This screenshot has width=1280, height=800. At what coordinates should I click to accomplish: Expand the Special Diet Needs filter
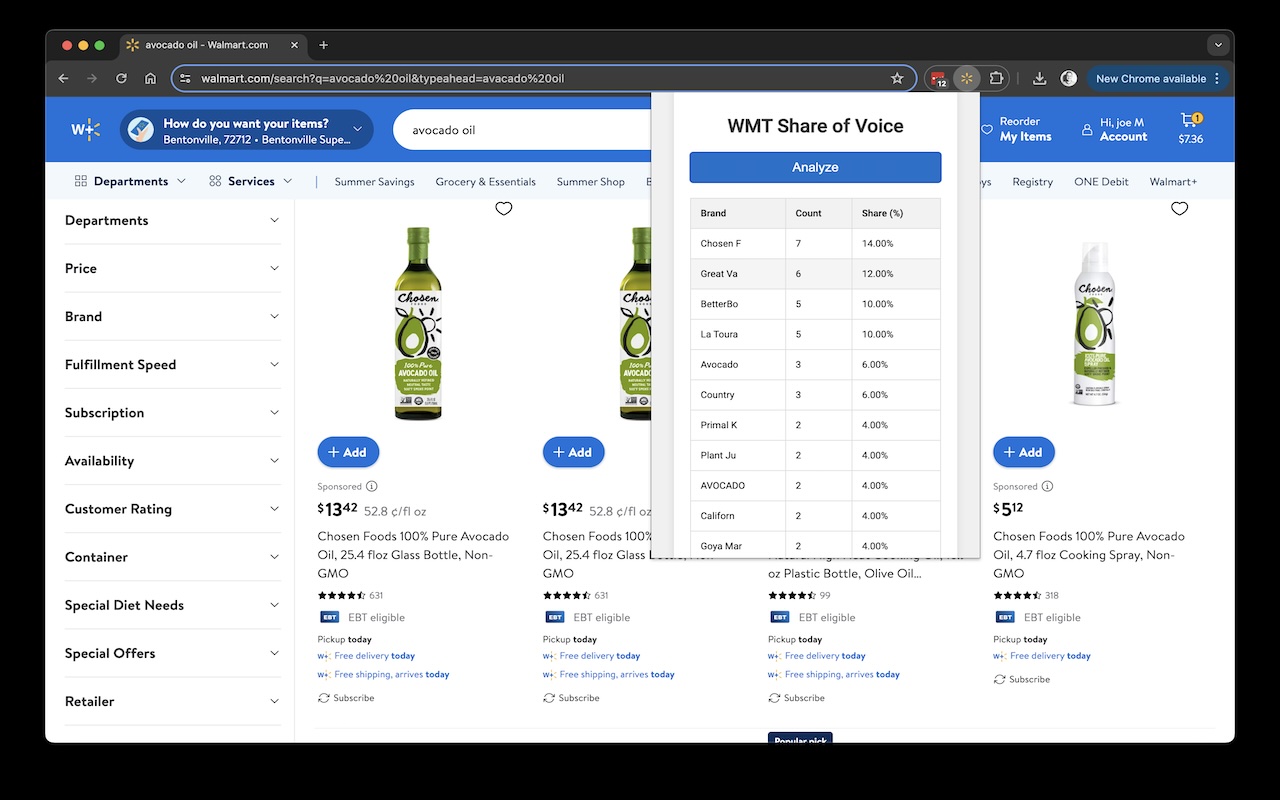(x=172, y=604)
